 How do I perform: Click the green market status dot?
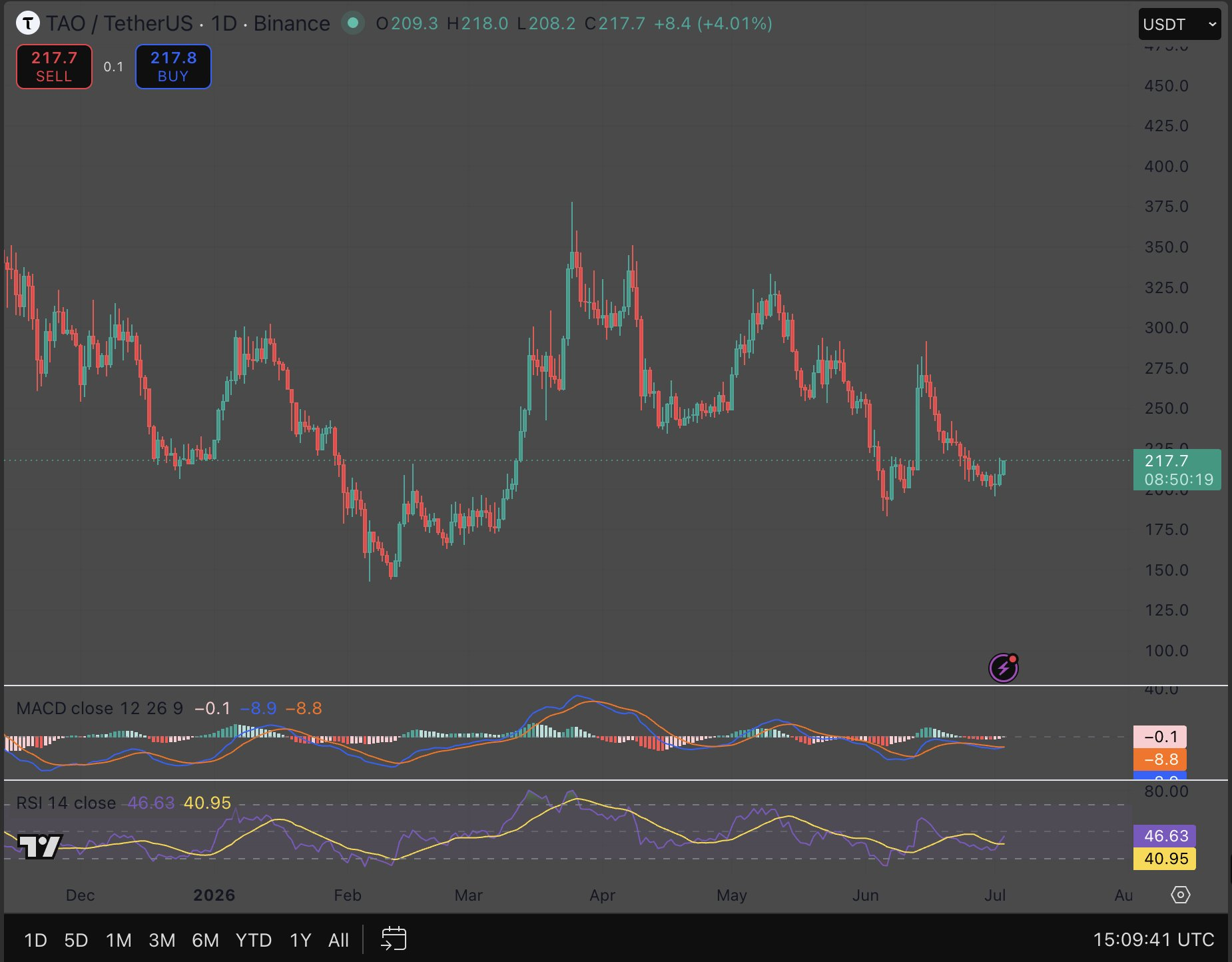click(x=353, y=23)
